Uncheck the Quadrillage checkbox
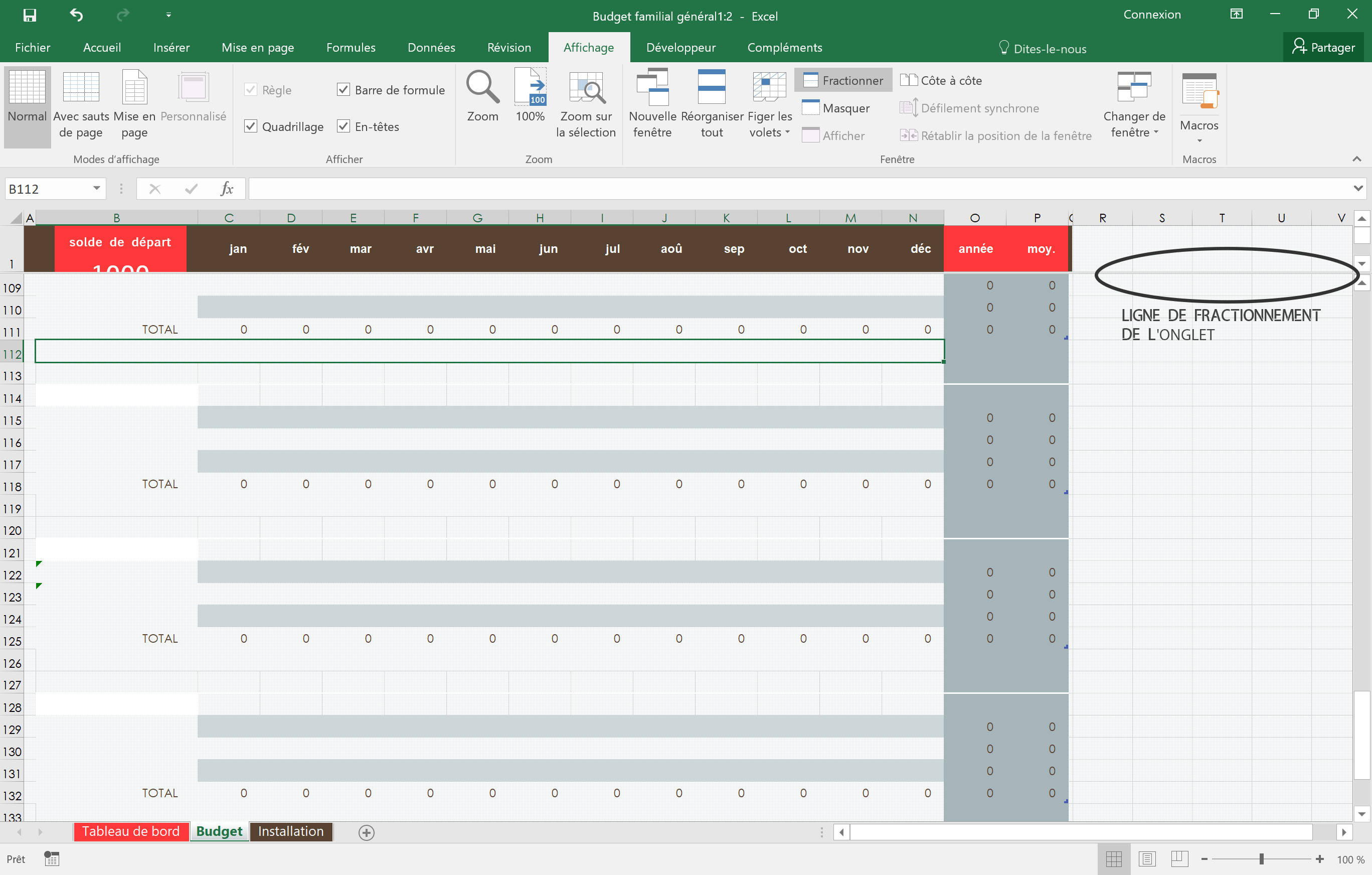This screenshot has height=875, width=1372. 251,126
